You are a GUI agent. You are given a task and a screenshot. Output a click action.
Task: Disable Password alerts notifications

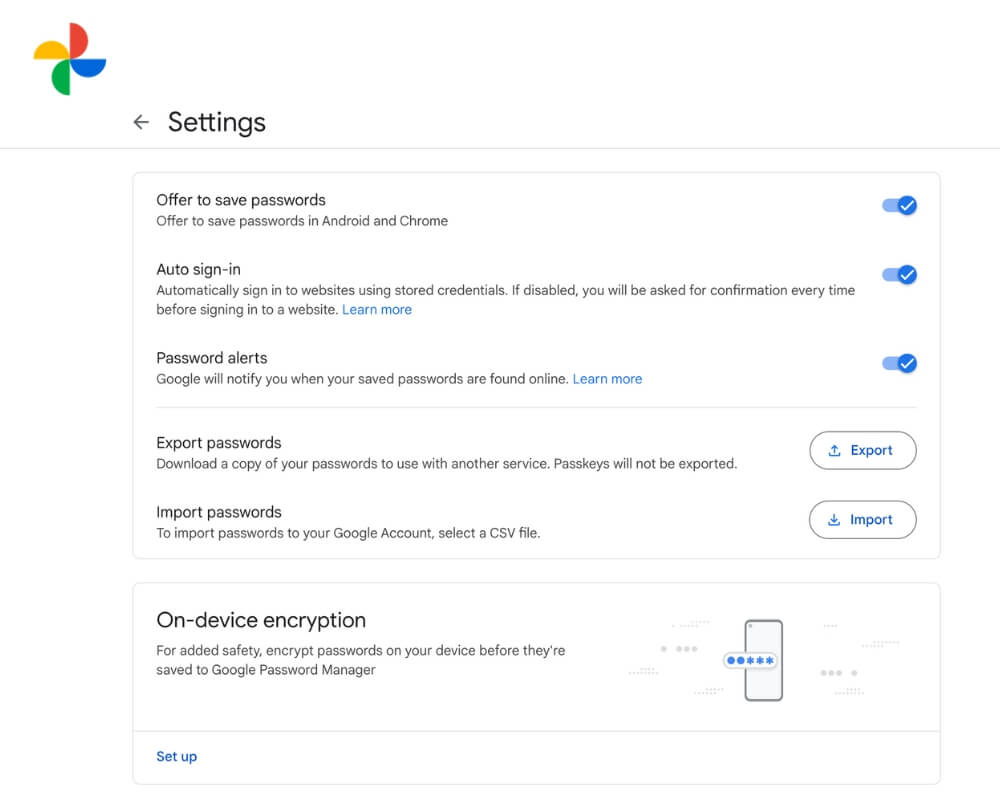click(x=898, y=364)
